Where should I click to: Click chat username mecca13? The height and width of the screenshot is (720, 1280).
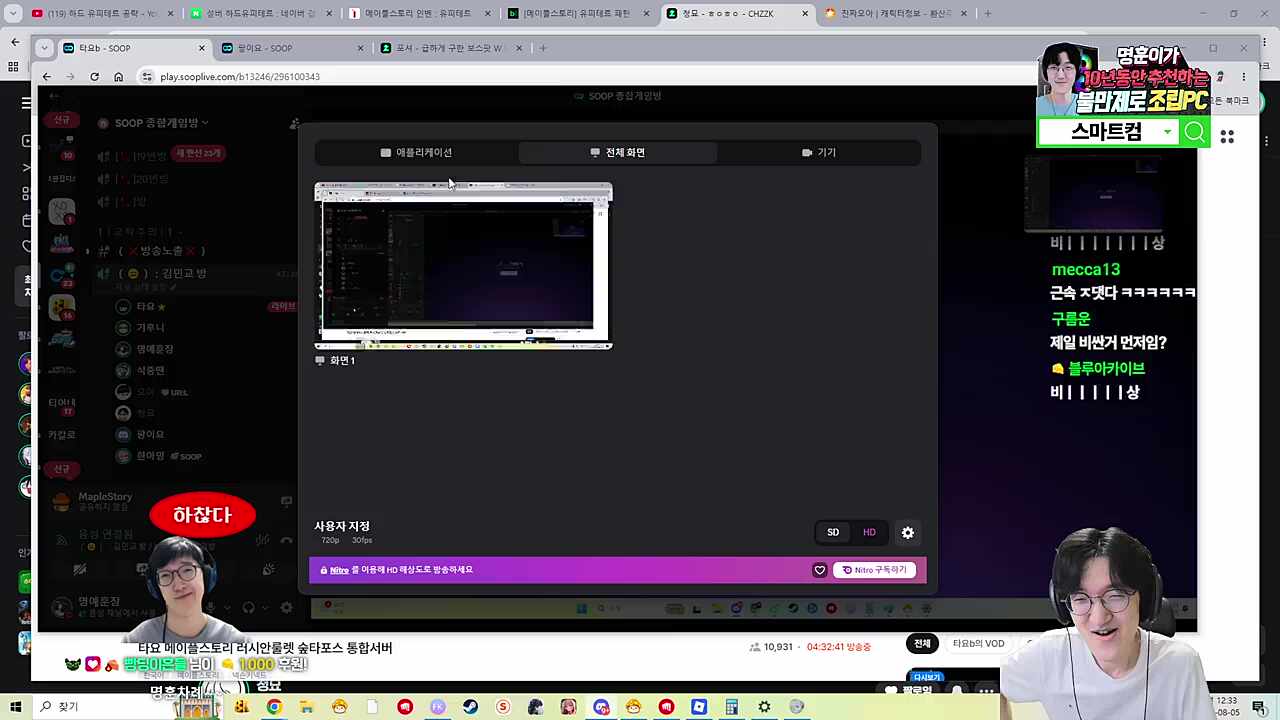pyautogui.click(x=1086, y=269)
